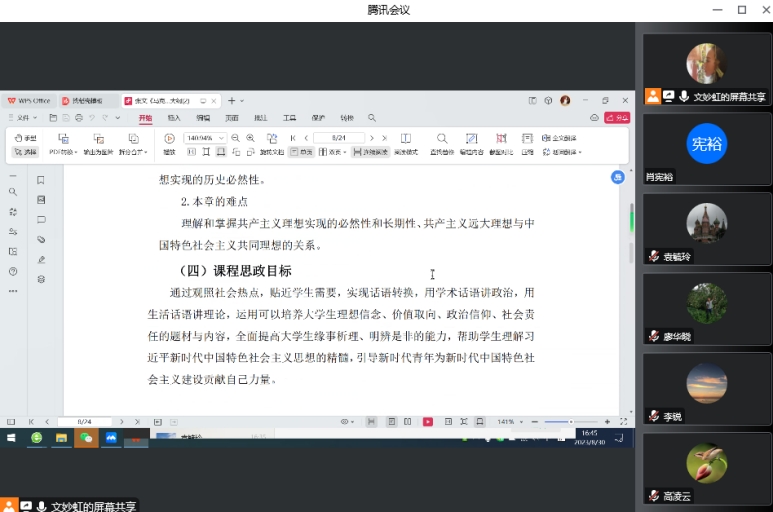Image resolution: width=773 pixels, height=512 pixels.
Task: Expand the 文件 menu dropdown
Action: (25, 118)
